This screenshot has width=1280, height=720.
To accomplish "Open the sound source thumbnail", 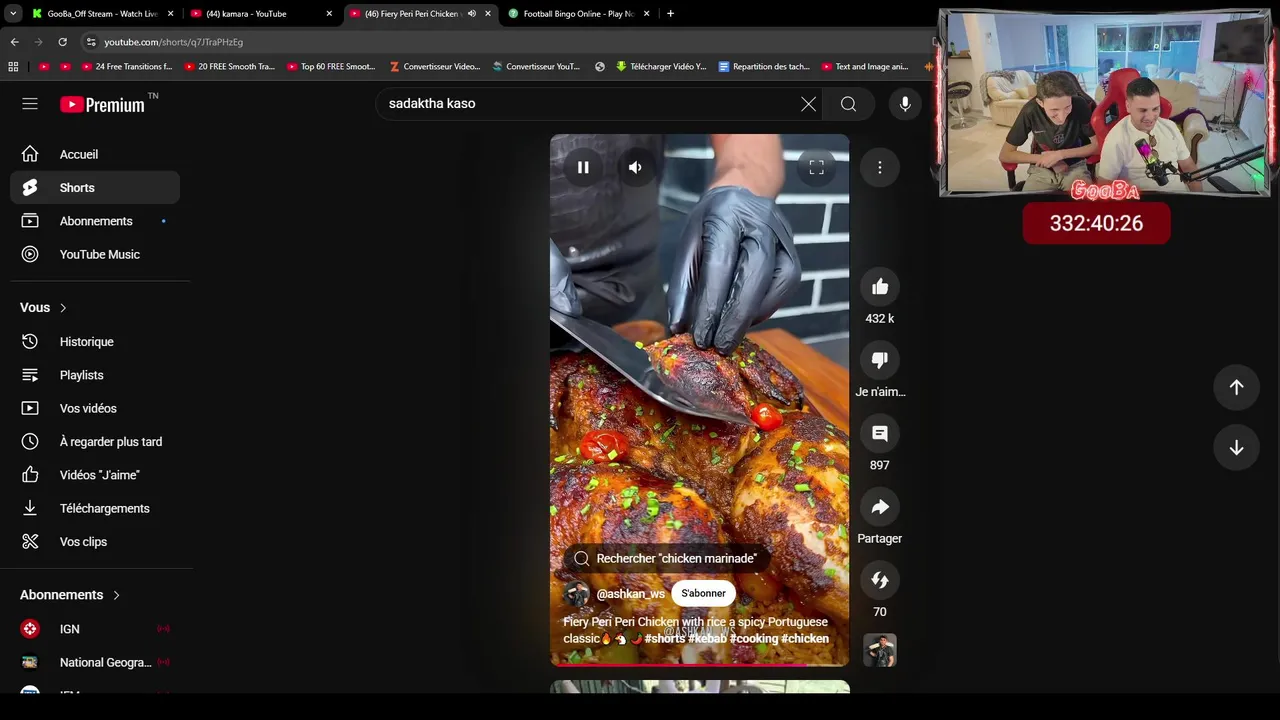I will (x=880, y=650).
